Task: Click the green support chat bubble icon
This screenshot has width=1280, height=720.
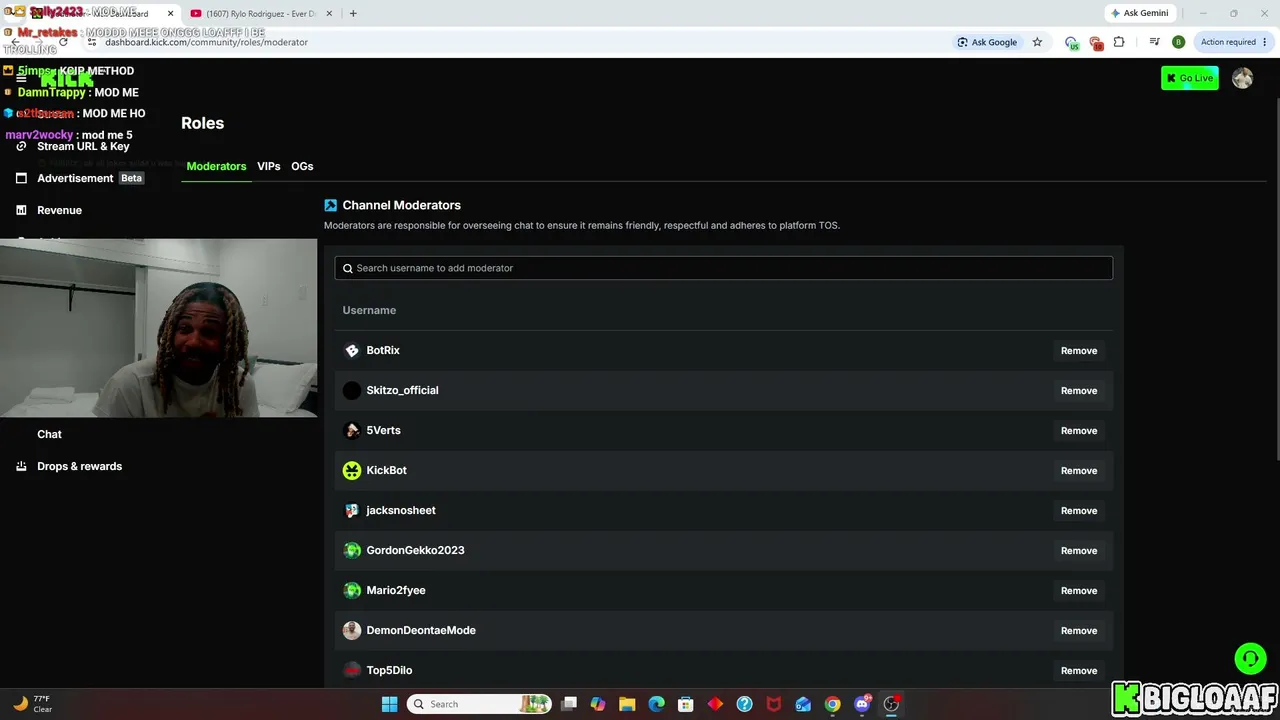Action: point(1250,658)
